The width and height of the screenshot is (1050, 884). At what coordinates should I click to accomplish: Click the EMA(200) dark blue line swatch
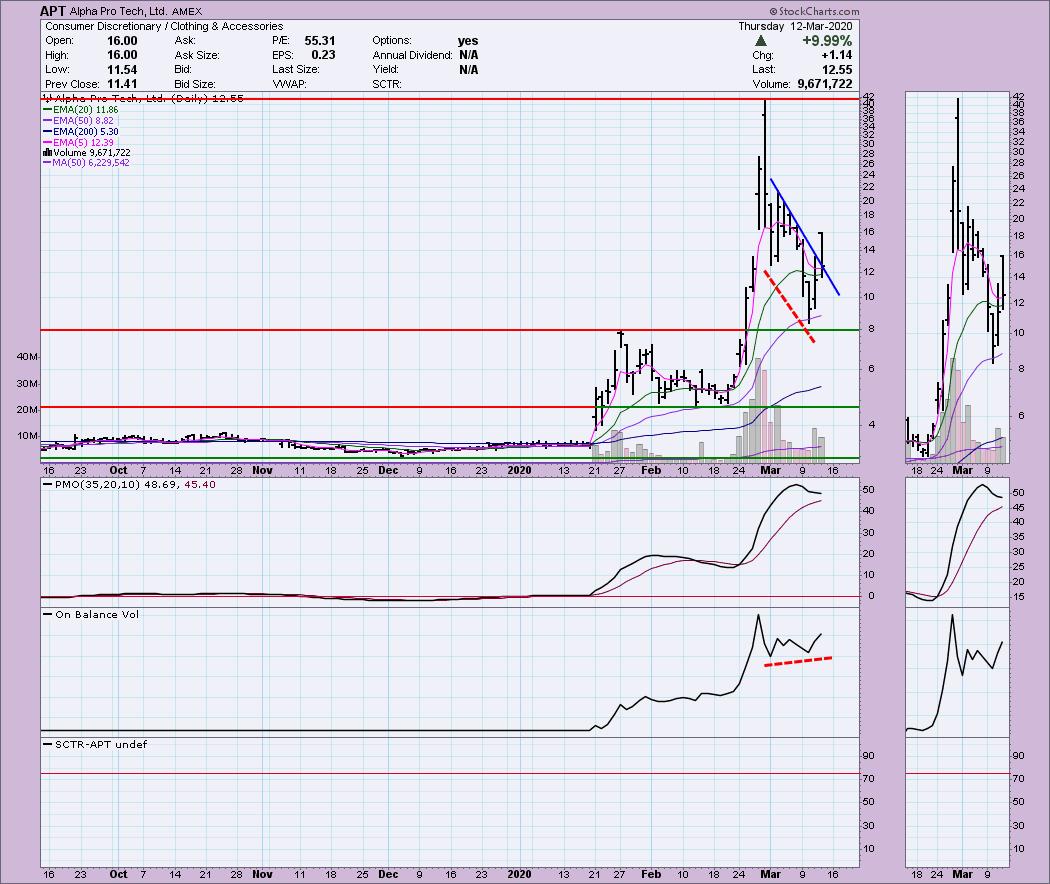pos(47,132)
